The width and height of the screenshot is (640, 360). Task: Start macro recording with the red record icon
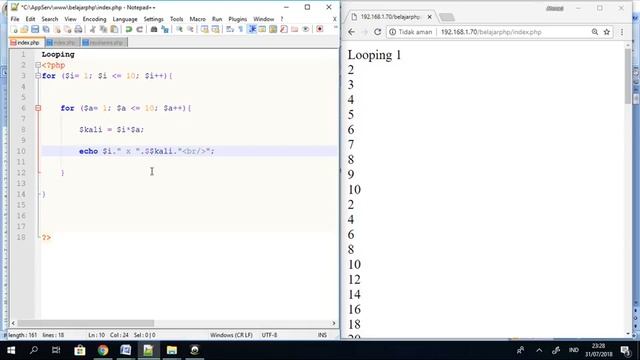pos(320,29)
